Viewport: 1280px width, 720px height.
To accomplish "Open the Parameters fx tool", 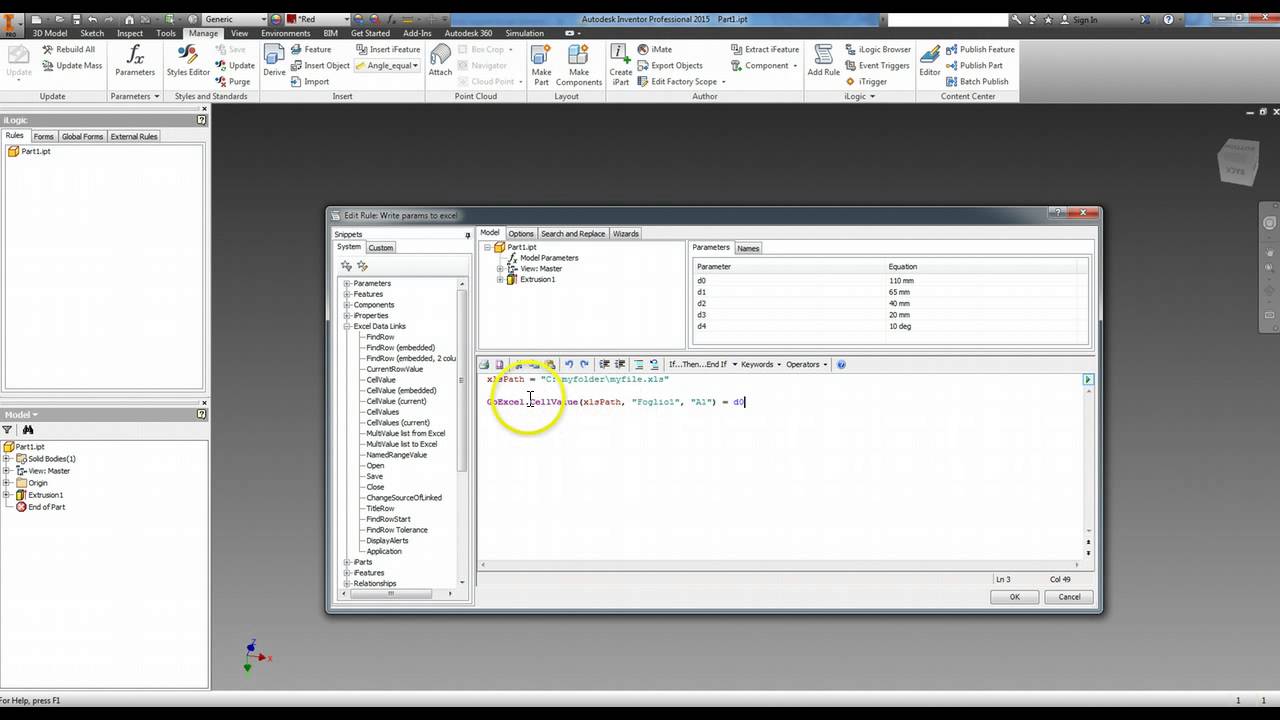I will (x=134, y=60).
